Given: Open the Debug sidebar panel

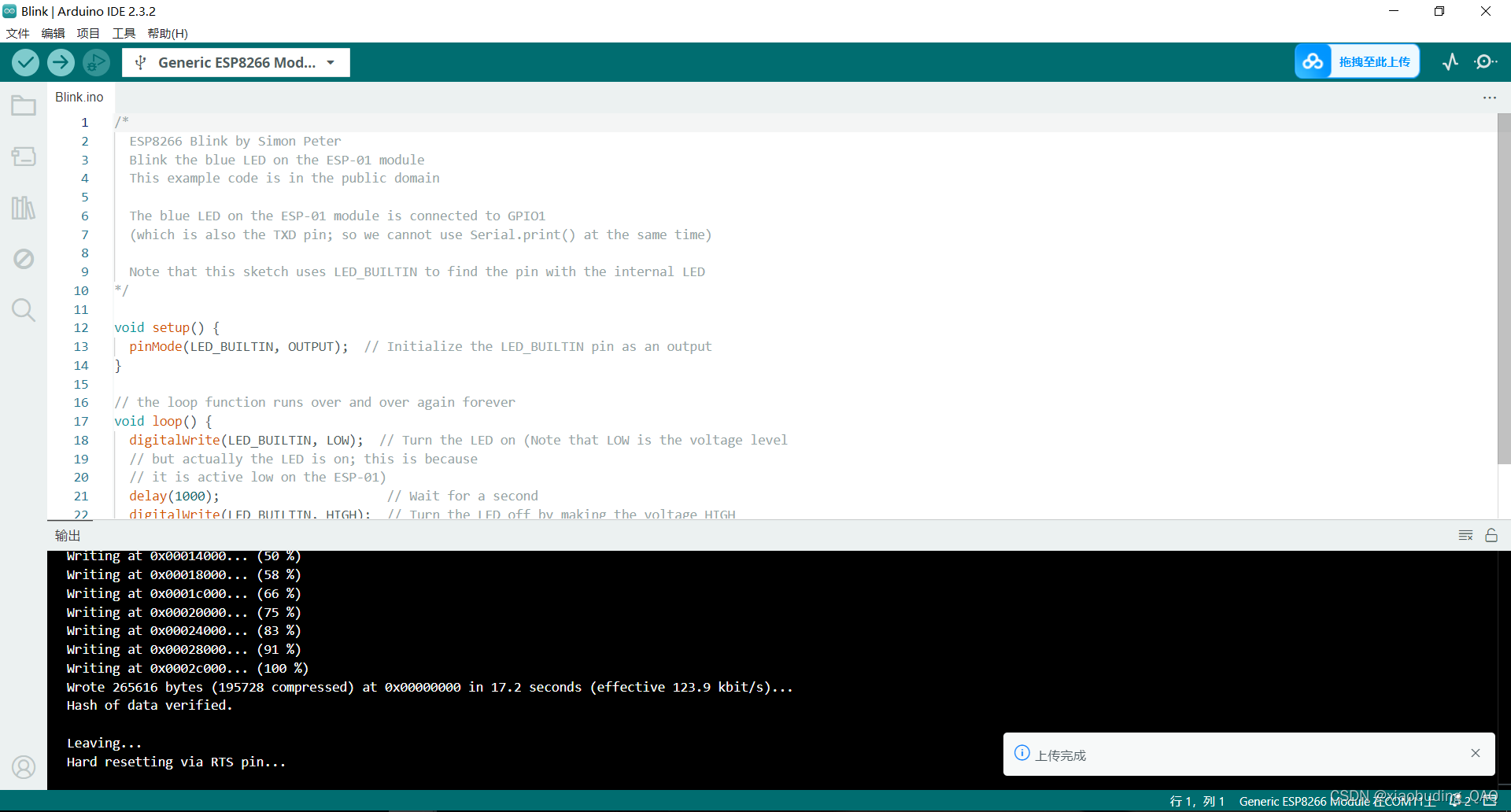Looking at the screenshot, I should pyautogui.click(x=24, y=259).
